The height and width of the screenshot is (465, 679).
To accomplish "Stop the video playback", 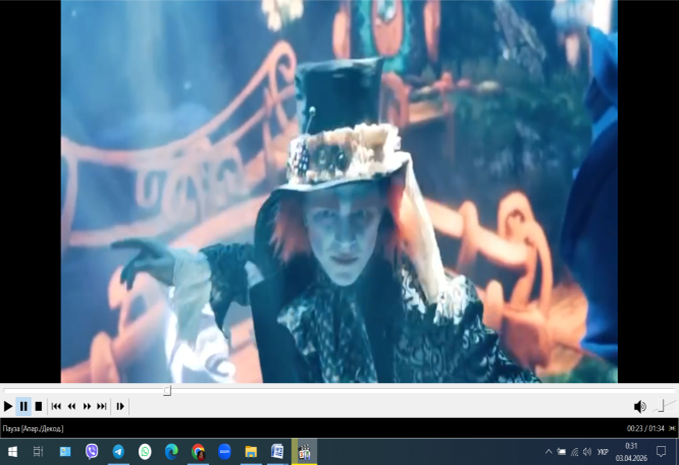I will [x=38, y=406].
